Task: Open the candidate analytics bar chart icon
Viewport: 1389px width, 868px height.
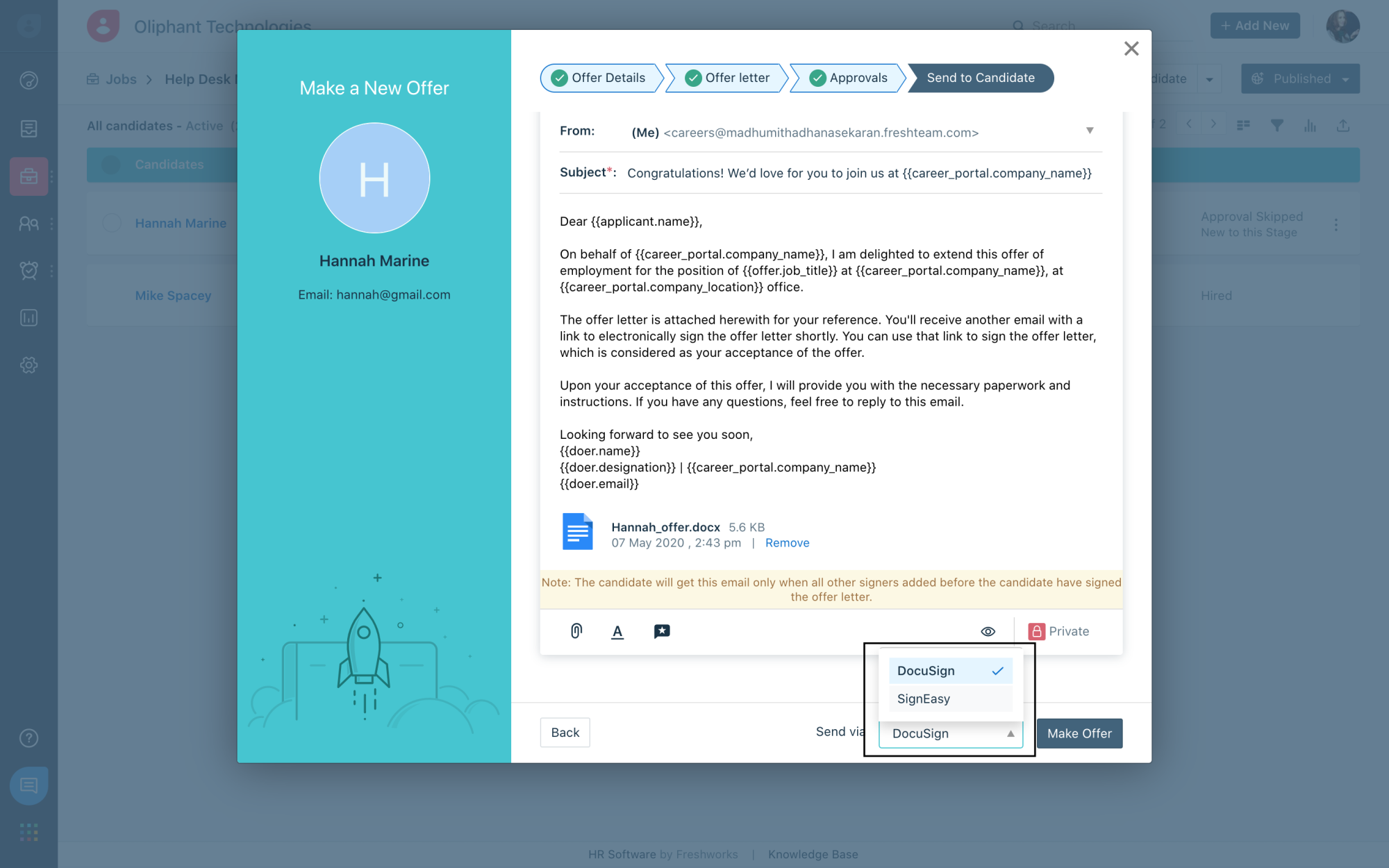Action: 1310,126
